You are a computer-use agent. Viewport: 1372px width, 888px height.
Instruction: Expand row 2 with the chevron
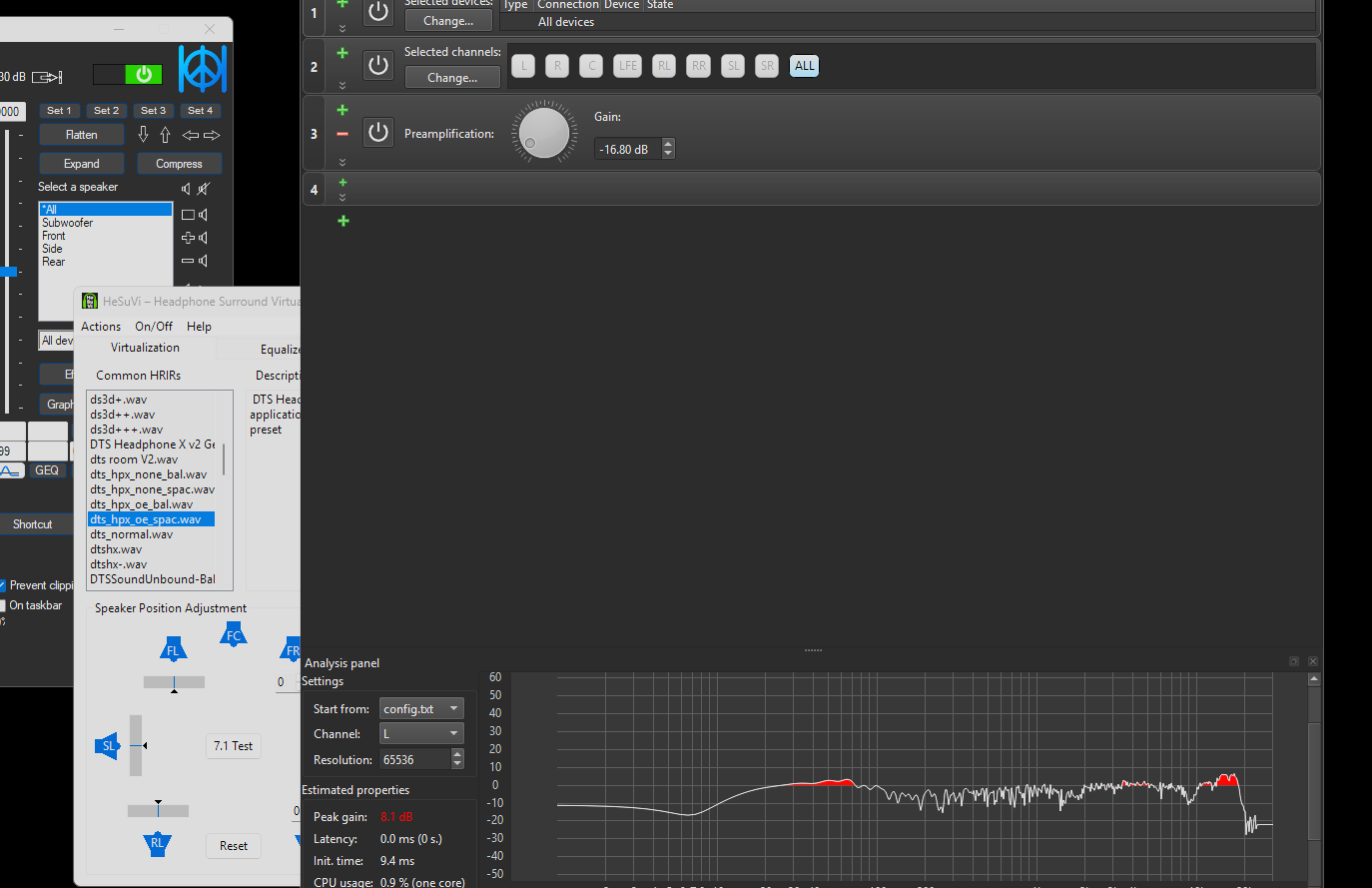343,85
